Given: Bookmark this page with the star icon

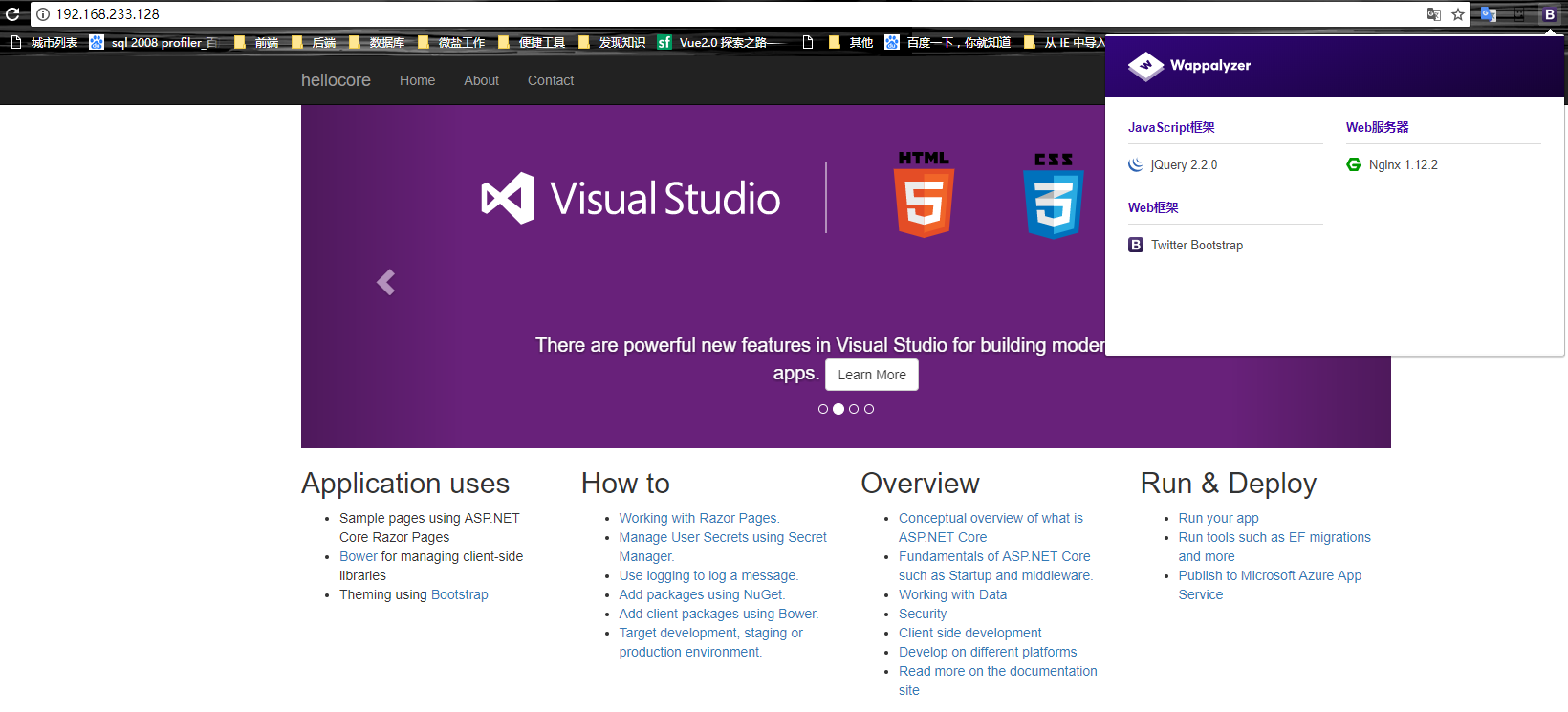Looking at the screenshot, I should tap(1458, 14).
